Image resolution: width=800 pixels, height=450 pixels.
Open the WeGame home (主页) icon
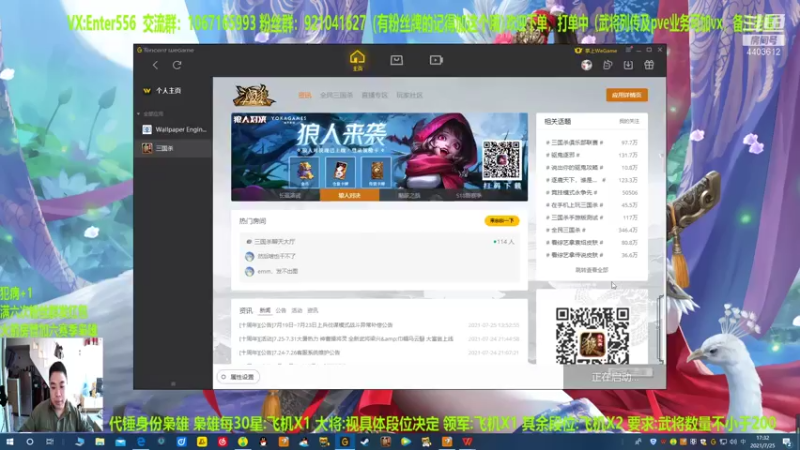click(x=357, y=60)
